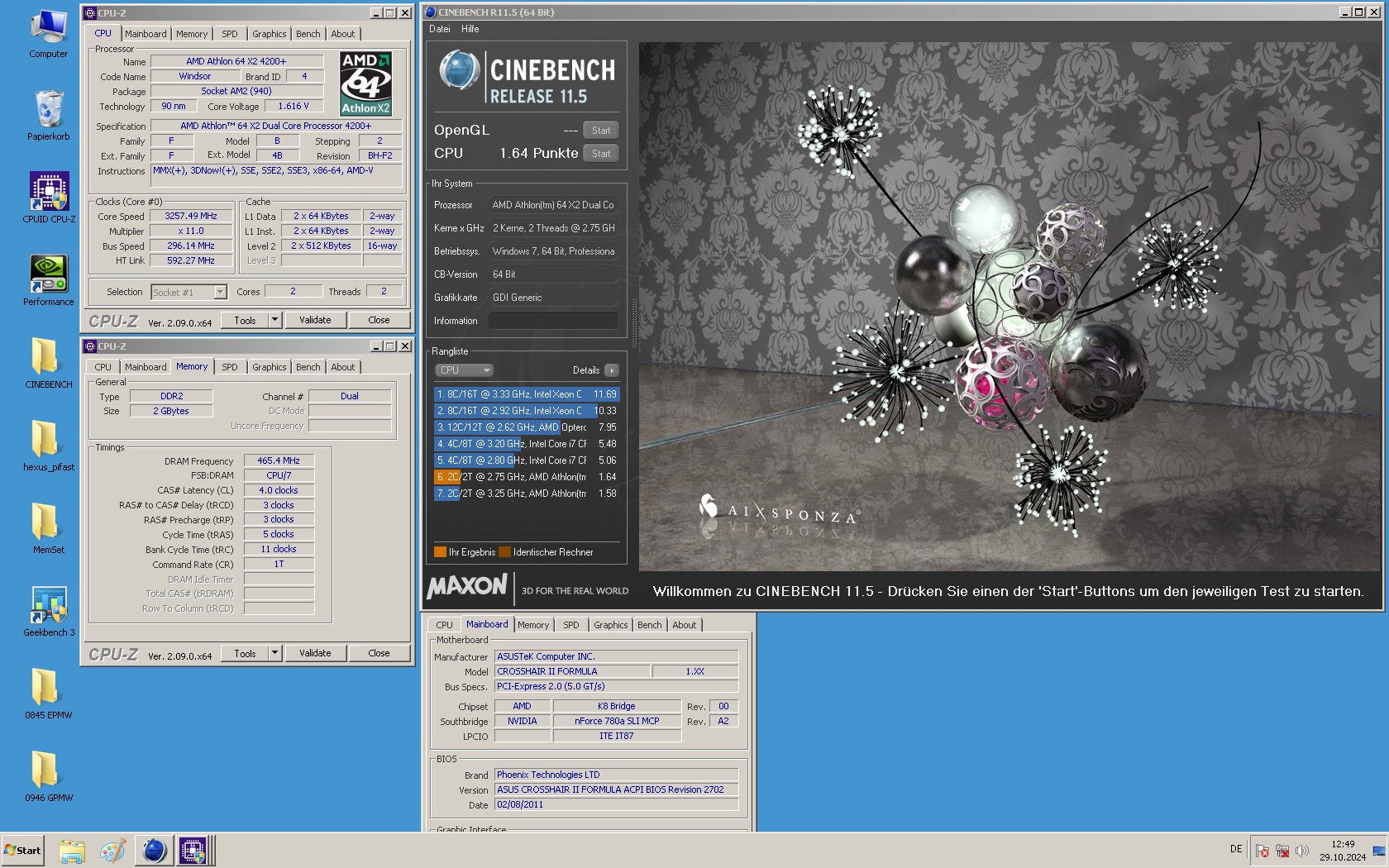Click the Details label in Rangliste
Viewport: 1389px width, 868px height.
click(586, 370)
